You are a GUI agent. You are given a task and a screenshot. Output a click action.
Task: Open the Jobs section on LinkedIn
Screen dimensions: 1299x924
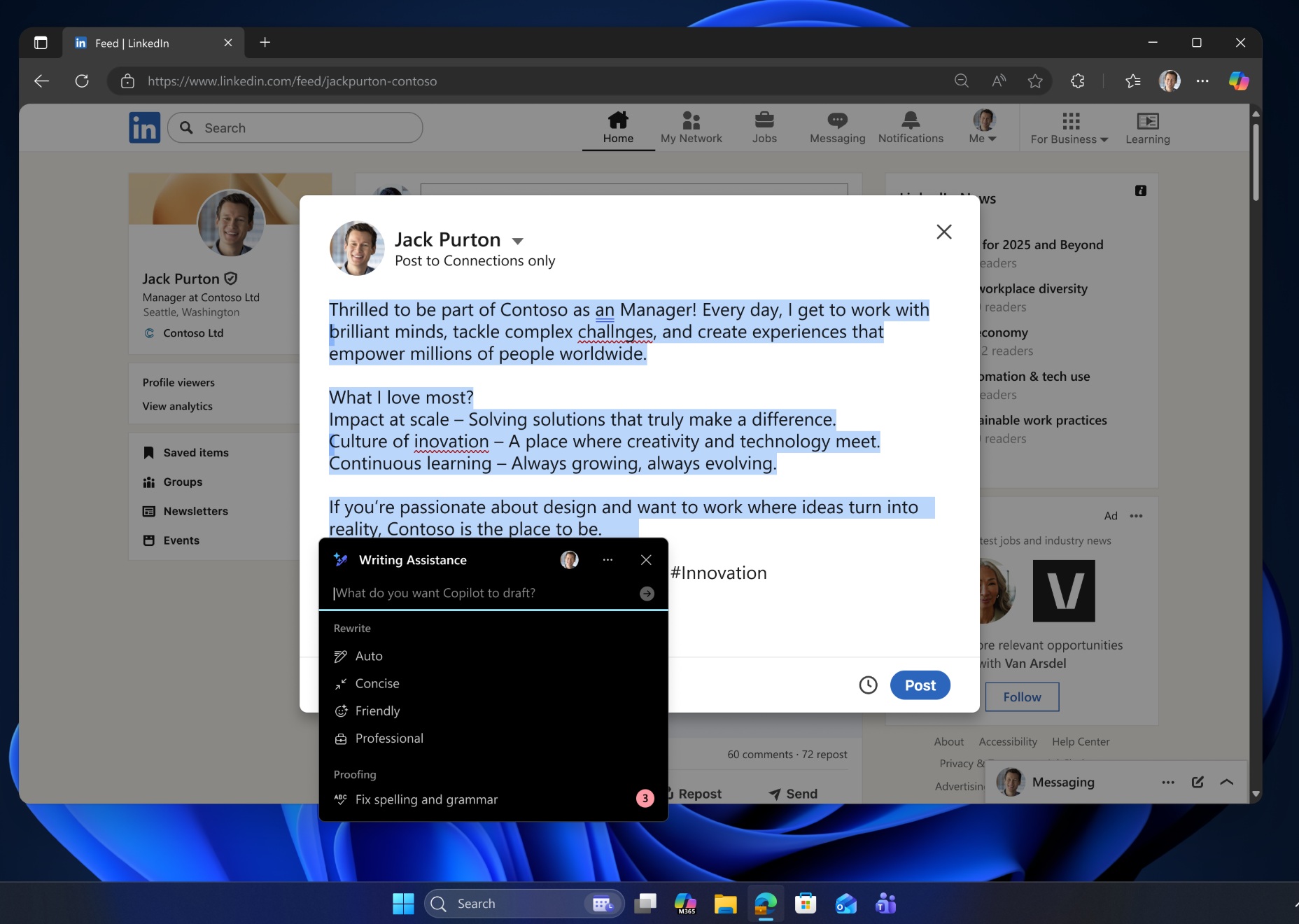coord(764,126)
